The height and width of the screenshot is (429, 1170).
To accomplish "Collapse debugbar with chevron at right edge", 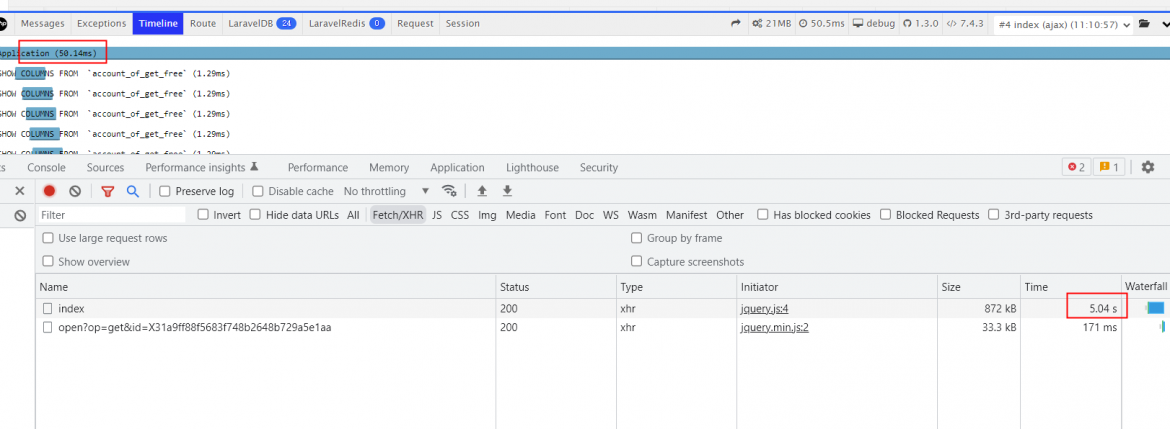I will (1164, 24).
